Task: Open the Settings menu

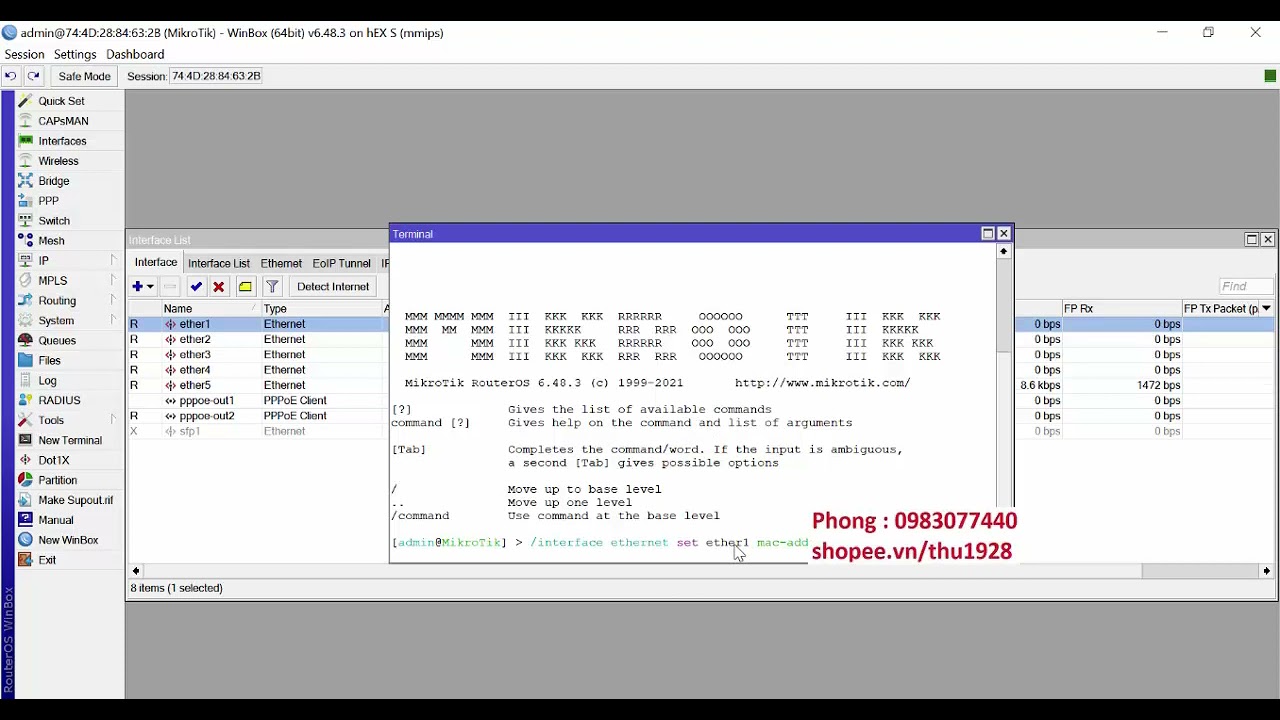Action: tap(75, 54)
